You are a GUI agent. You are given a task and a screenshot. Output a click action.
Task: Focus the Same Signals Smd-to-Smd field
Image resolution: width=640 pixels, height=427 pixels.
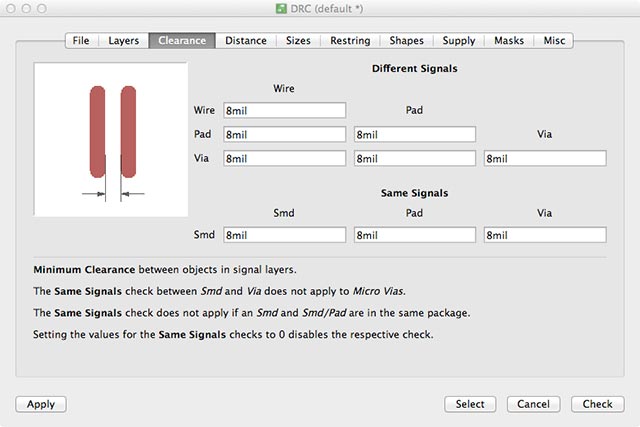(284, 235)
